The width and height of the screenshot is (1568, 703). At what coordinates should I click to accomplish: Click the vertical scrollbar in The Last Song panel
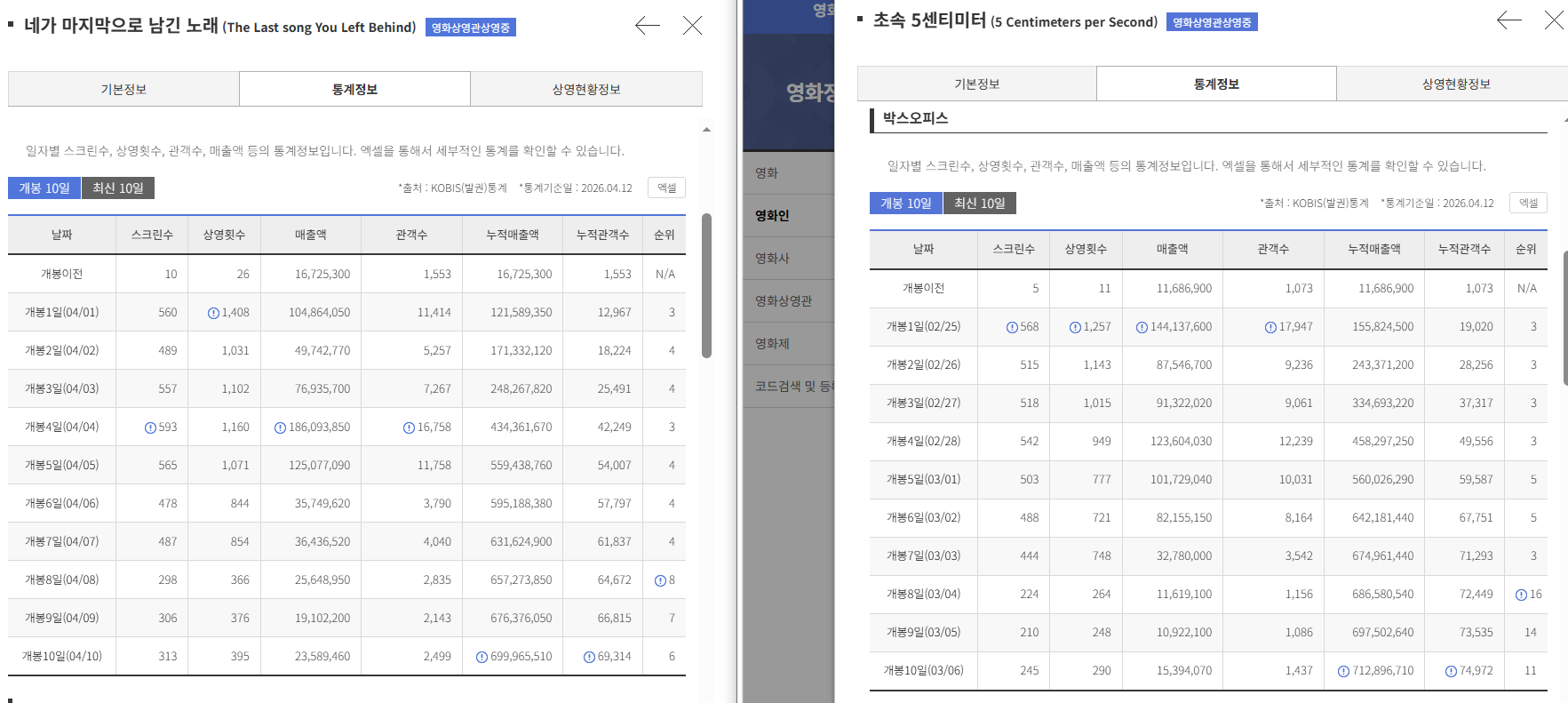tap(706, 285)
